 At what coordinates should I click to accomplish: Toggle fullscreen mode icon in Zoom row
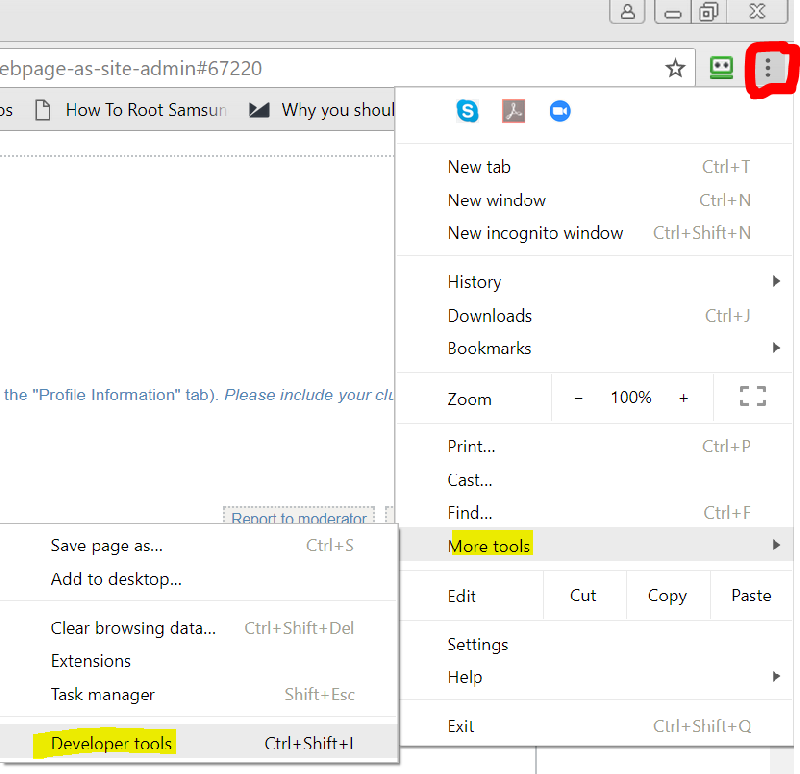click(752, 397)
